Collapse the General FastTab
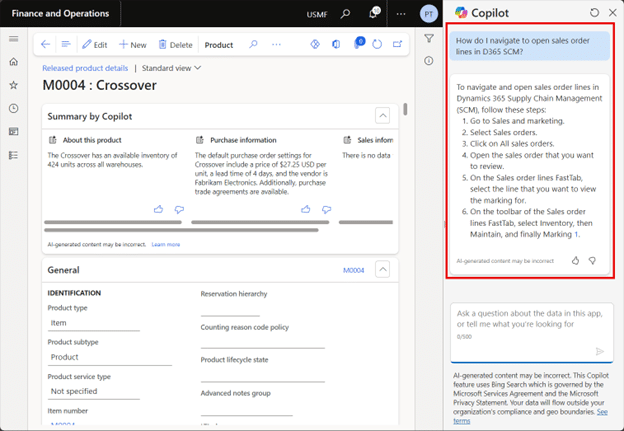The height and width of the screenshot is (431, 624). tap(382, 269)
